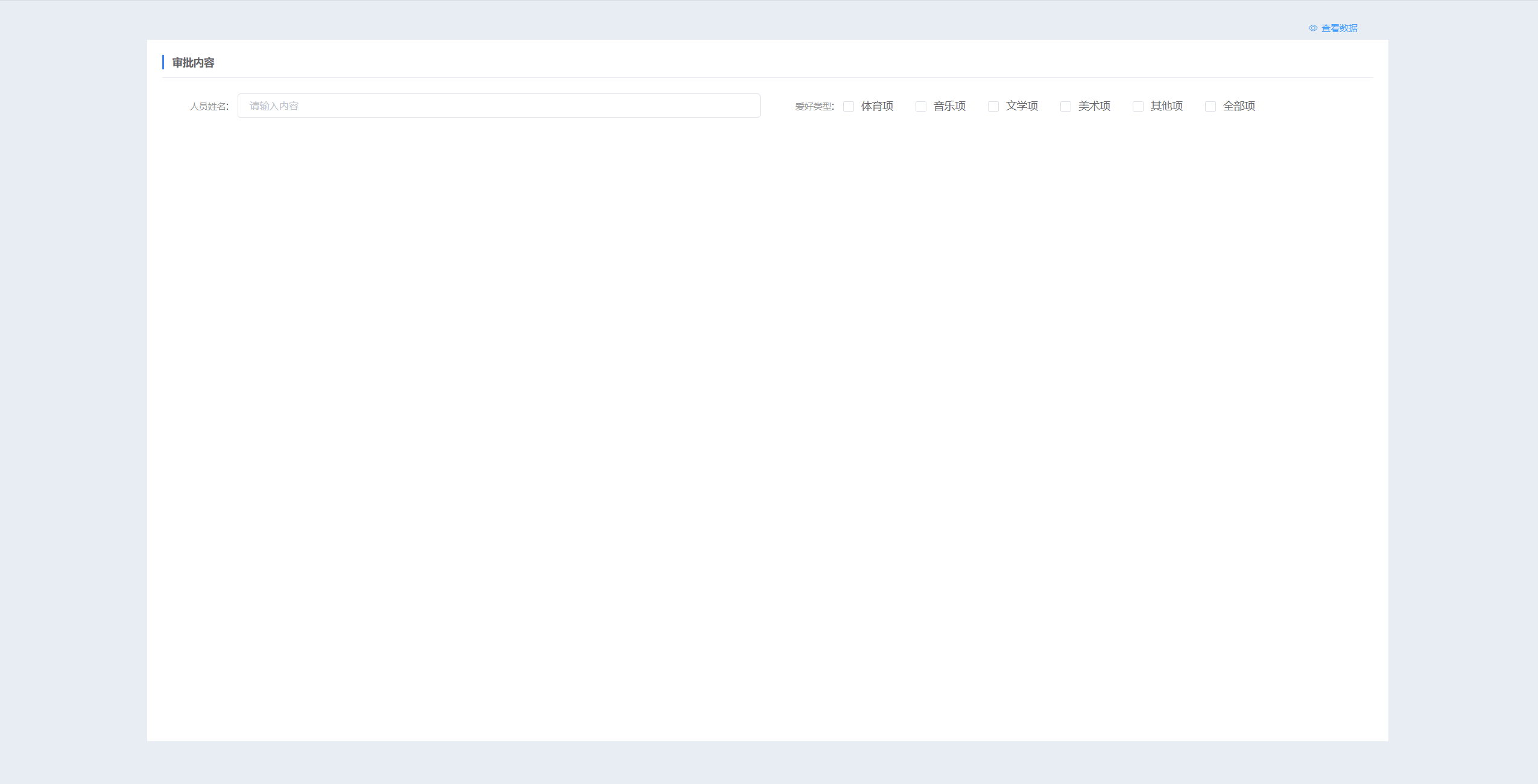Viewport: 1538px width, 784px height.
Task: Click the empty white panel below the form
Action: 766,422
